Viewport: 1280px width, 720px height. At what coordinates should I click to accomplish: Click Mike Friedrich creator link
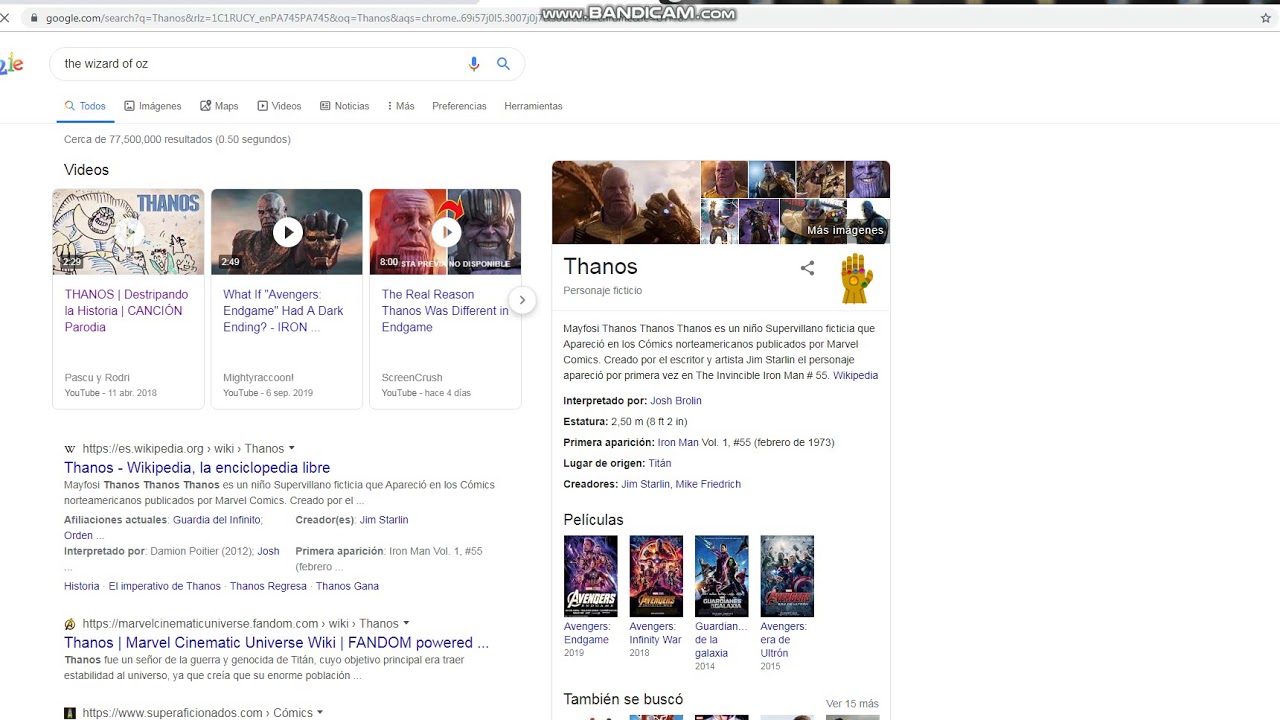pyautogui.click(x=708, y=485)
